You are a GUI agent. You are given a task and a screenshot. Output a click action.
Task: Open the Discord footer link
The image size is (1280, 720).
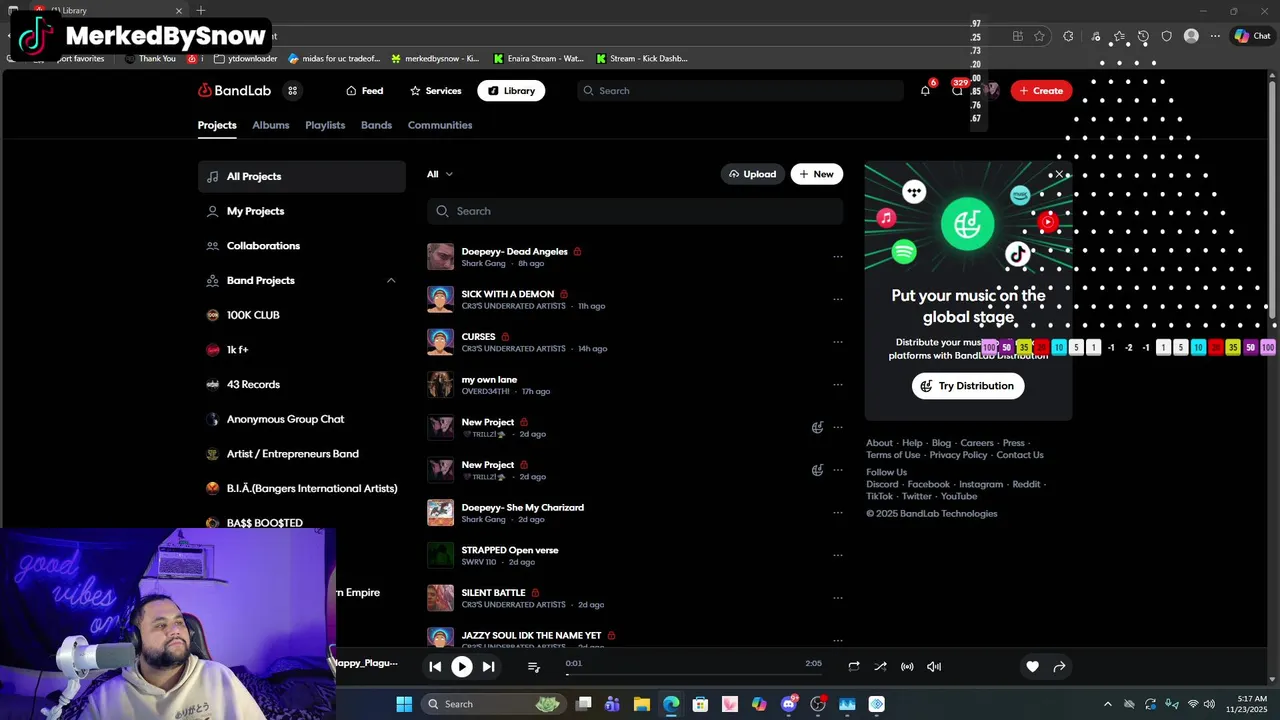pos(882,484)
